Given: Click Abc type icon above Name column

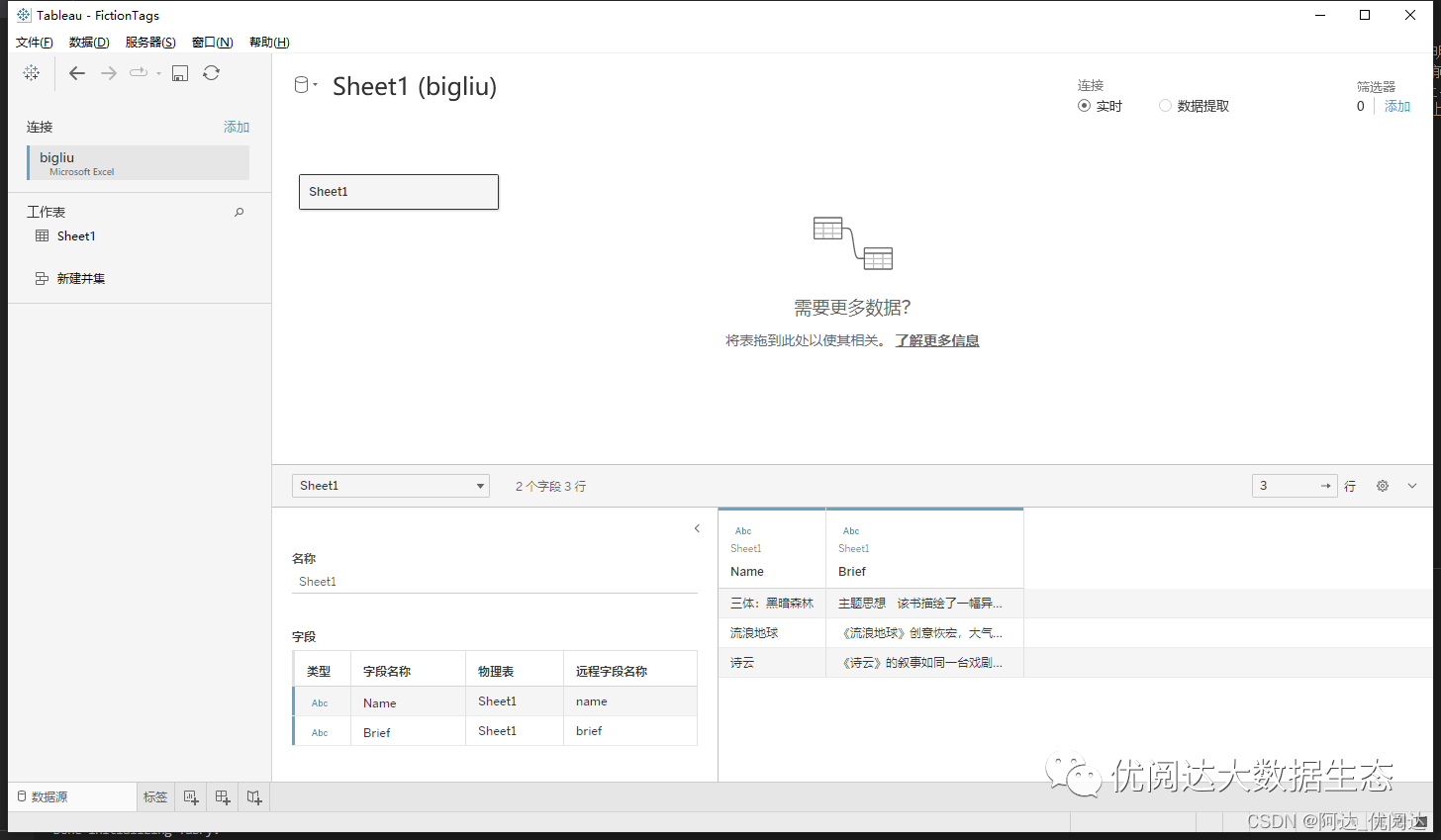Looking at the screenshot, I should (x=743, y=531).
